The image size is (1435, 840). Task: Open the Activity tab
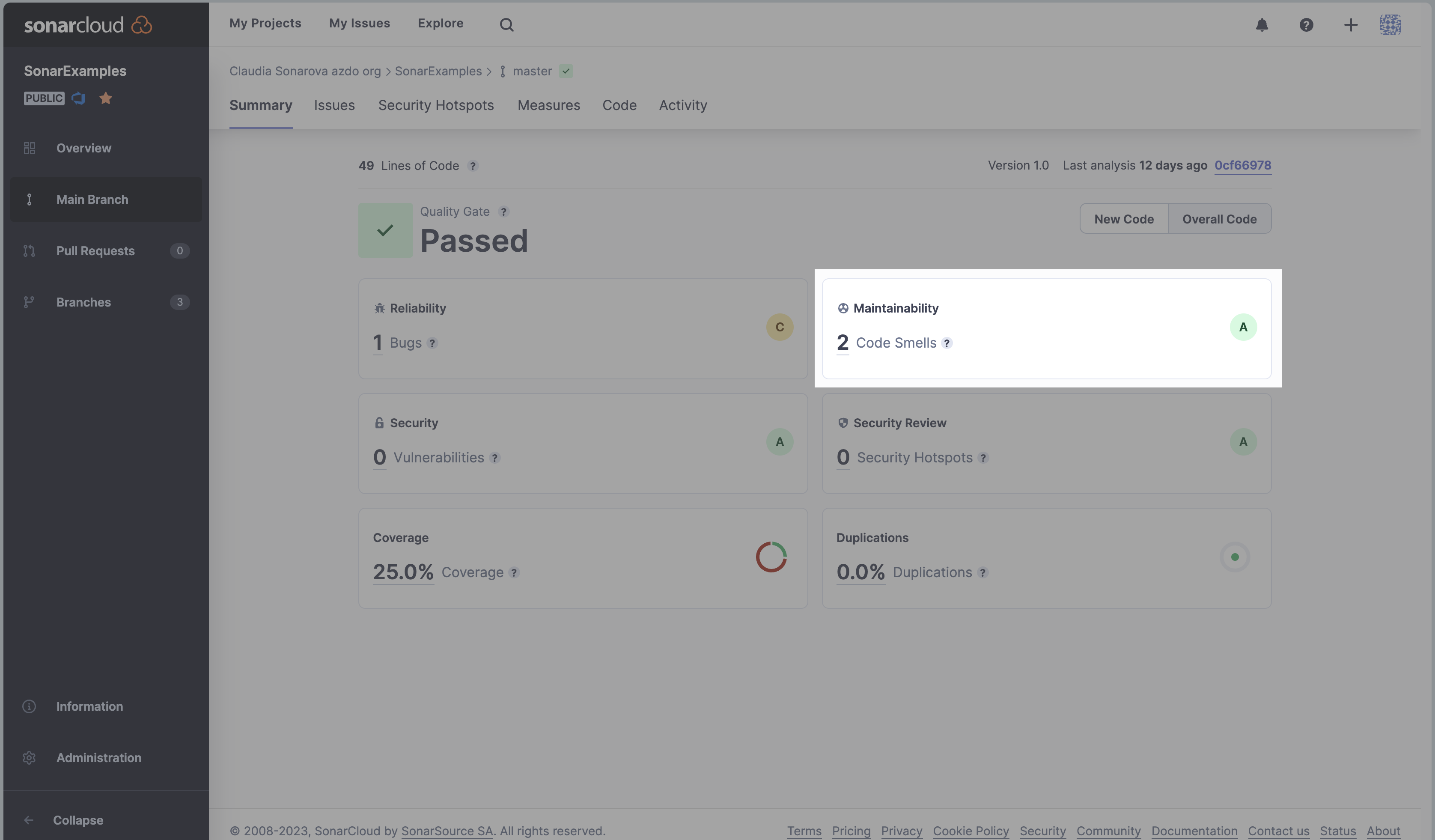point(683,105)
